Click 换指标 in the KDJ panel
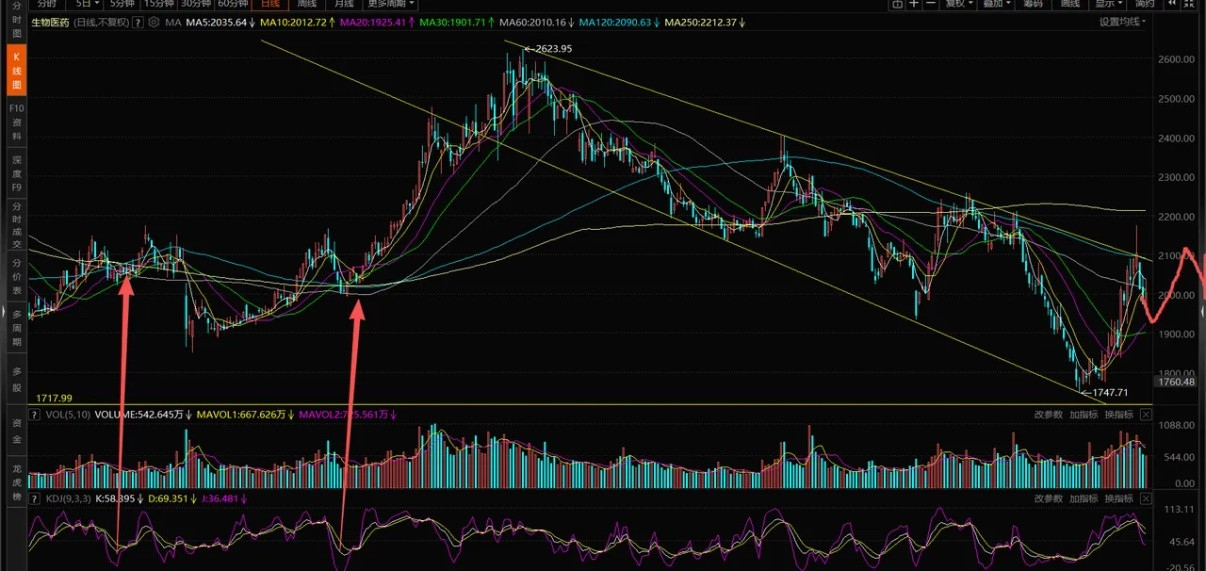This screenshot has height=571, width=1206. point(1119,497)
